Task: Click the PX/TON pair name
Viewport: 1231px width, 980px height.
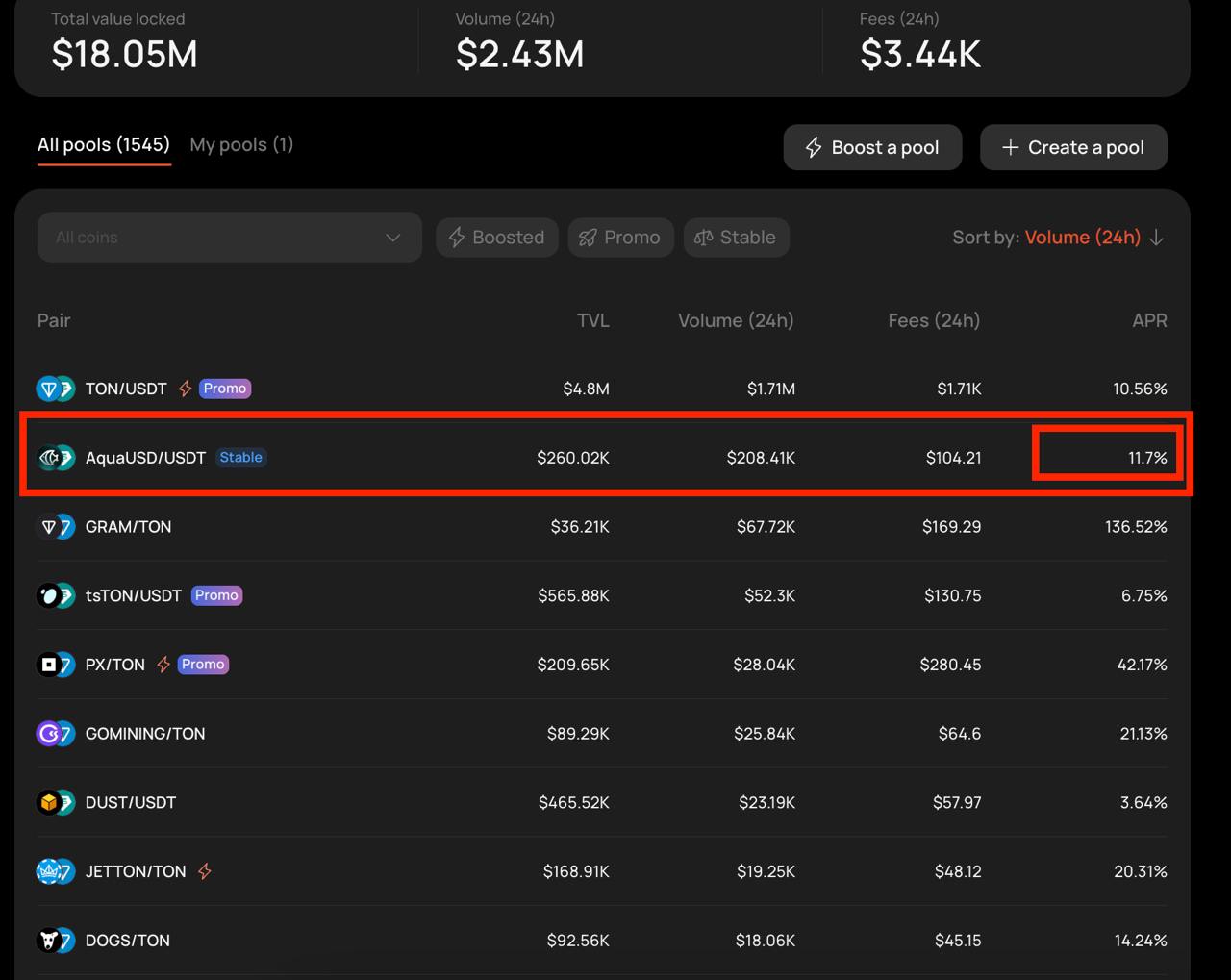Action: (115, 665)
